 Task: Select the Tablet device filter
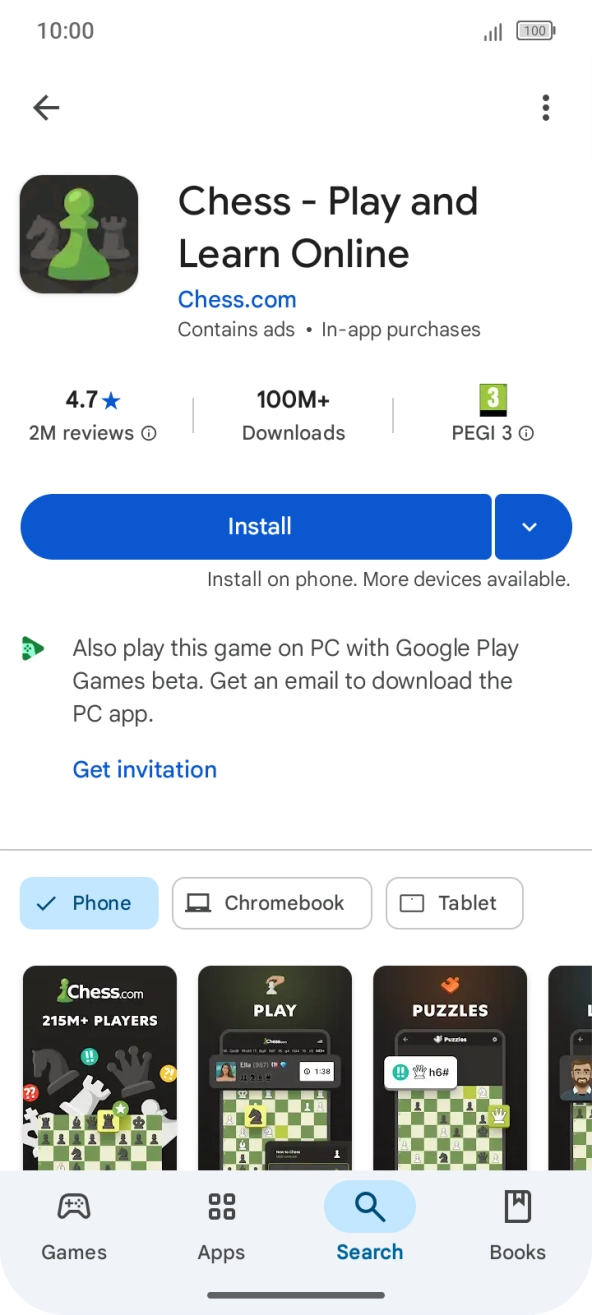(454, 903)
